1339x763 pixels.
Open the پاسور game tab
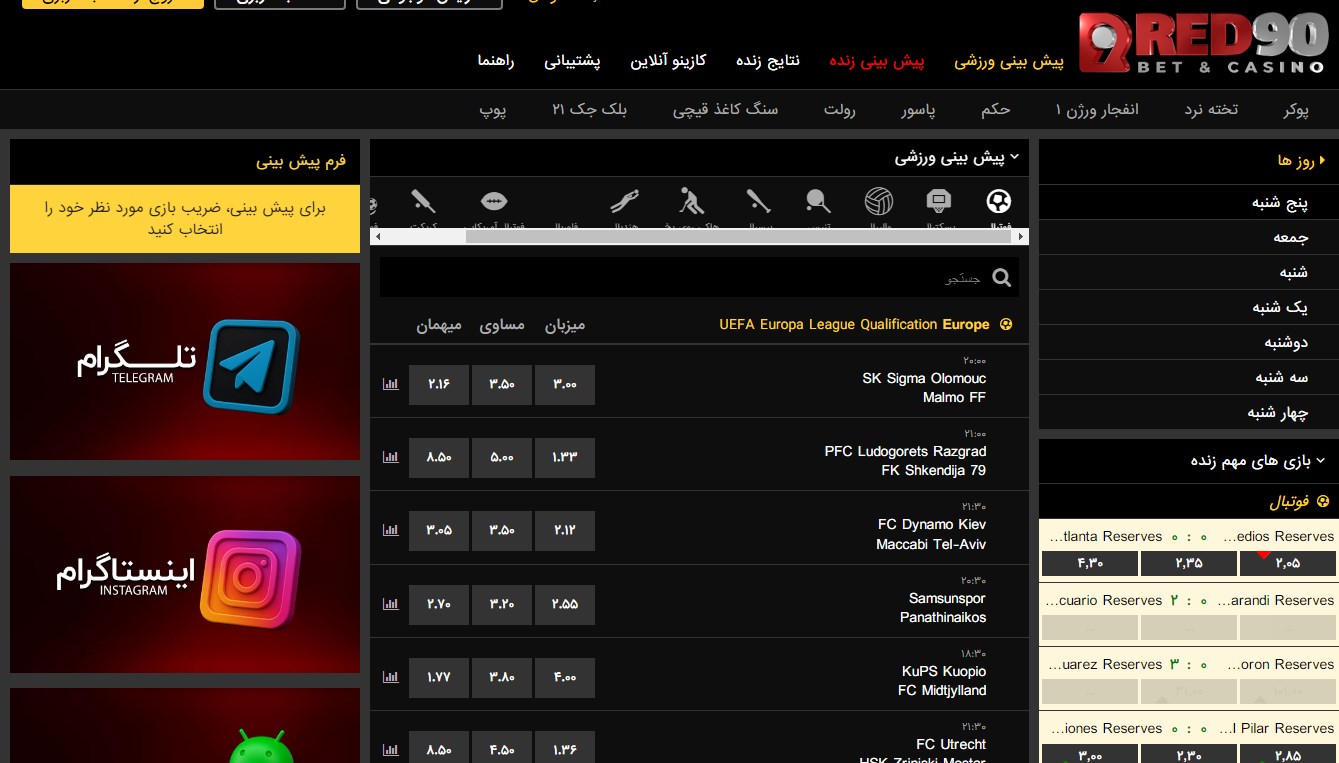(x=918, y=110)
